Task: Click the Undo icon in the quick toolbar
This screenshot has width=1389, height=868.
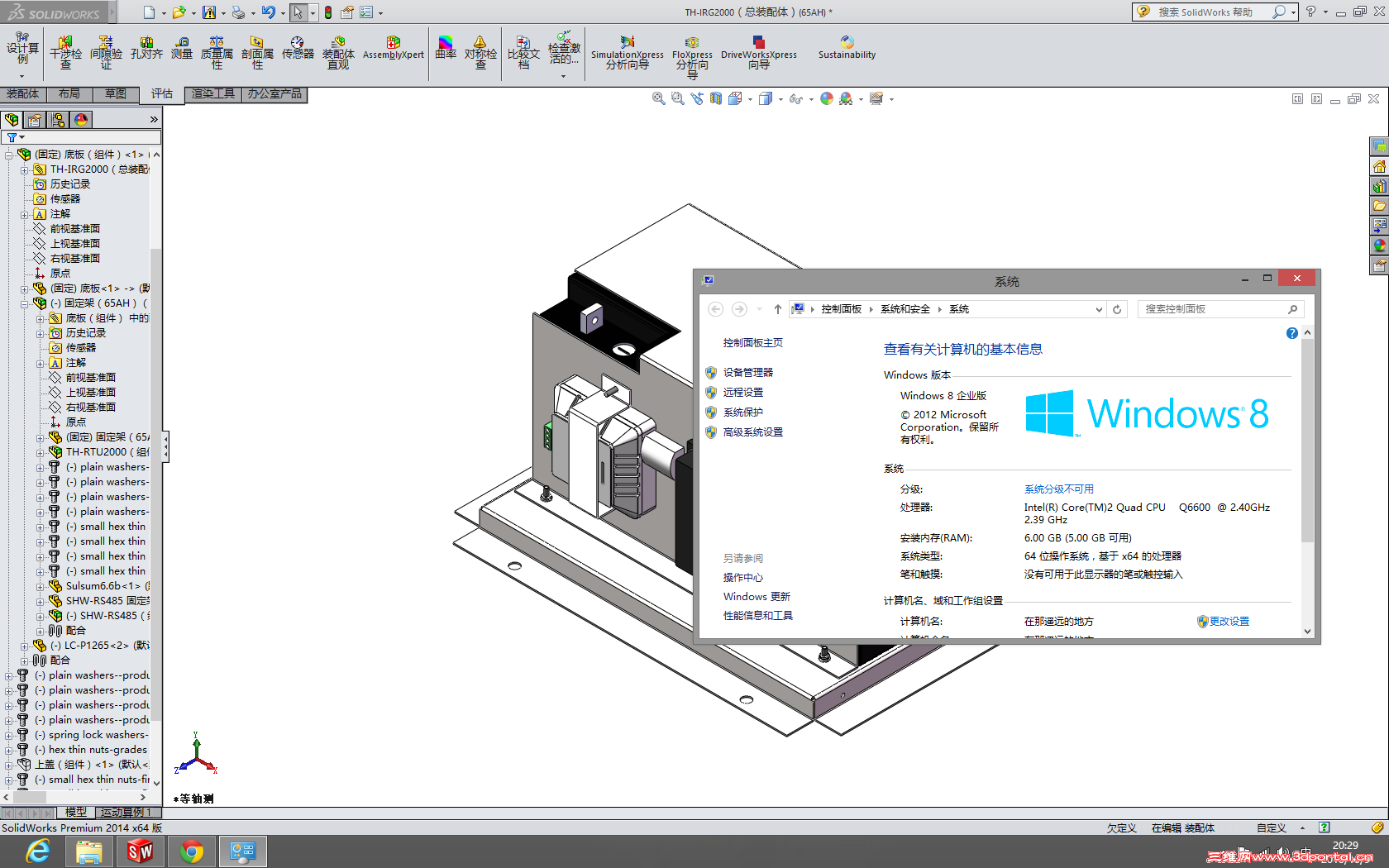Action: coord(268,12)
